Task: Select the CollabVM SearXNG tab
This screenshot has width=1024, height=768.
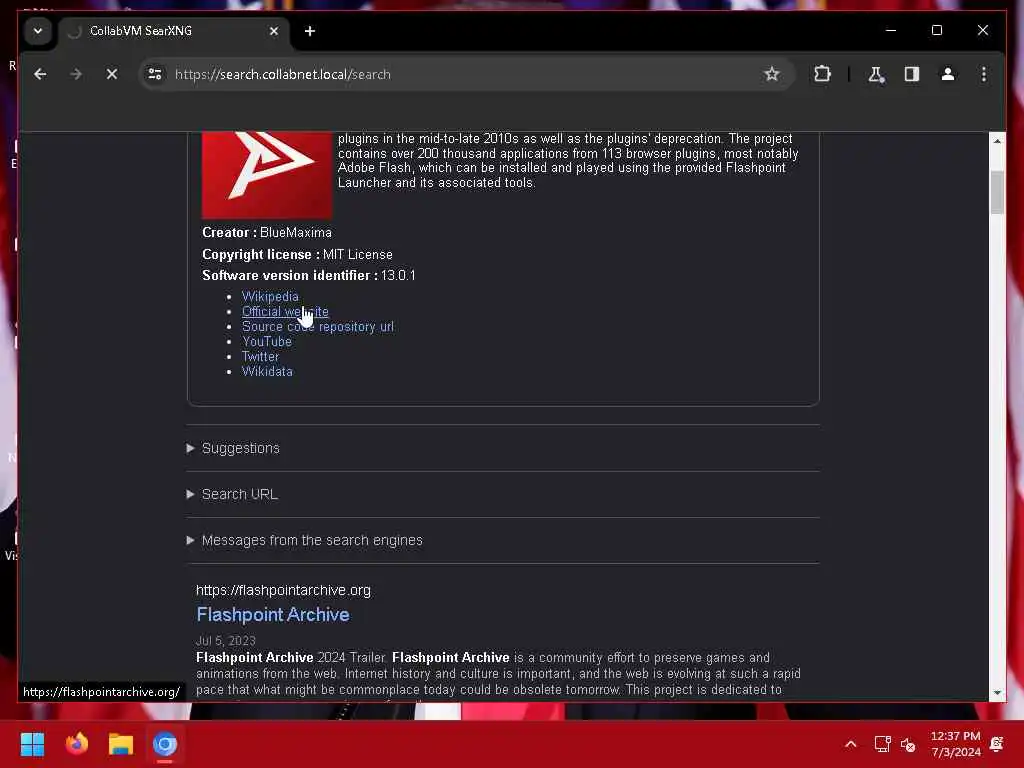Action: tap(173, 31)
